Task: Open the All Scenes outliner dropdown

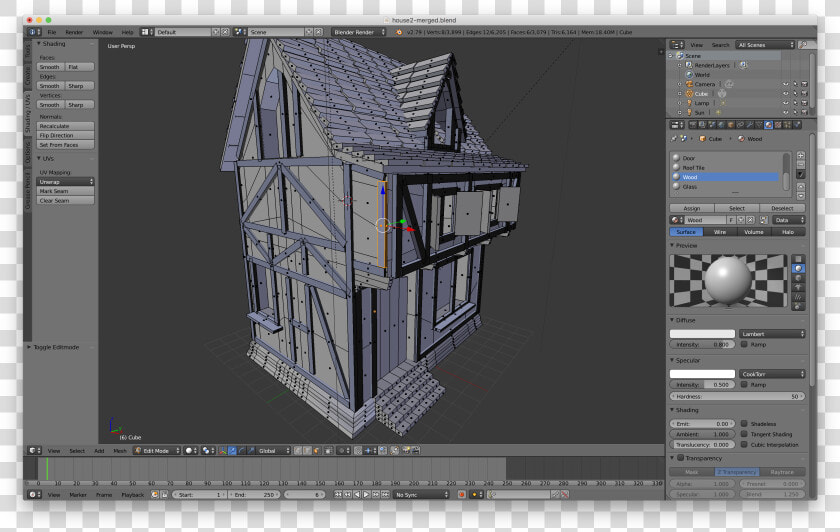Action: point(765,45)
